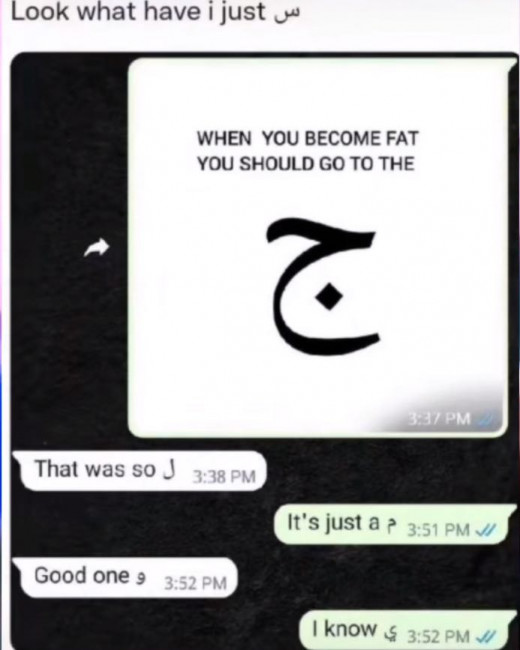
Task: Click the Arabic letter lam in 'That was so'
Action: [170, 469]
